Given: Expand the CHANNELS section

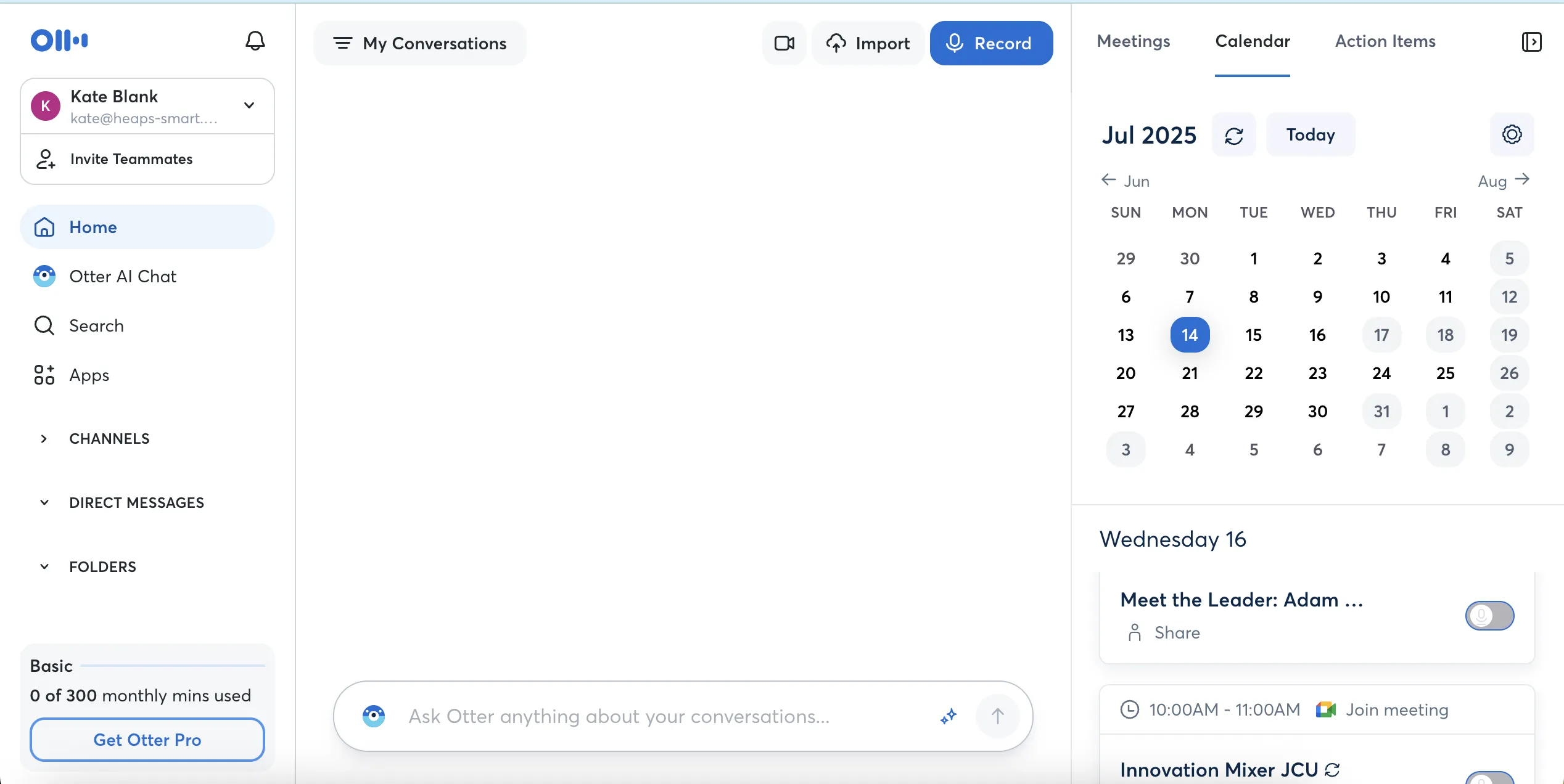Looking at the screenshot, I should click(44, 439).
